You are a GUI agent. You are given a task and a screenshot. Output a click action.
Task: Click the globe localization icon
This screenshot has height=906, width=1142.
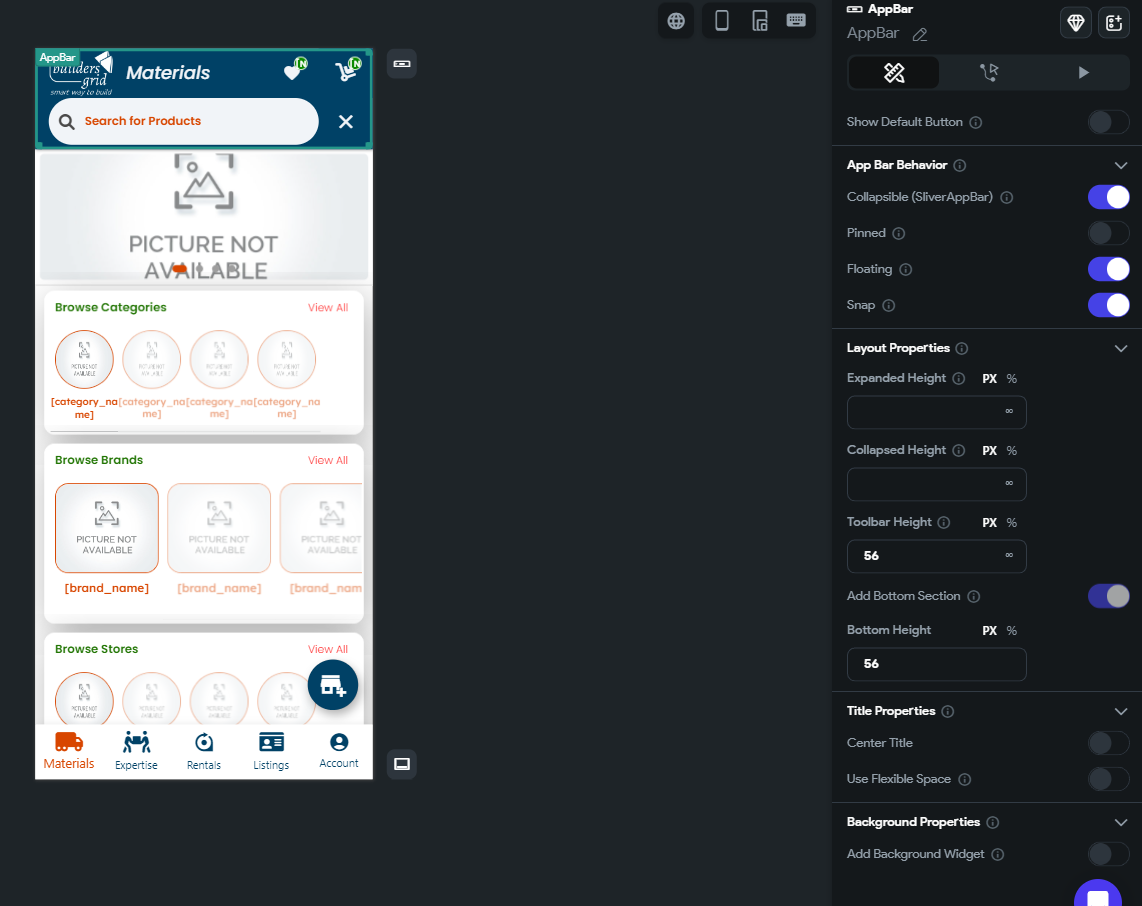pos(675,20)
